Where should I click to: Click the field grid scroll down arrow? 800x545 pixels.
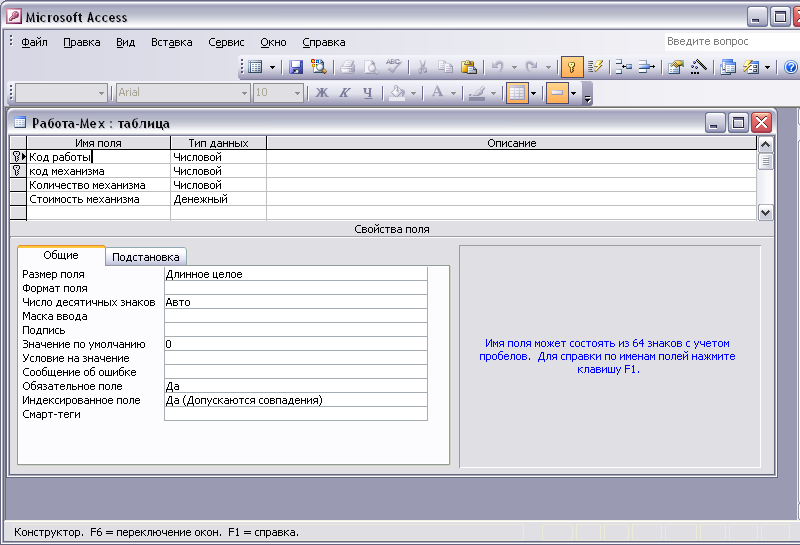765,212
